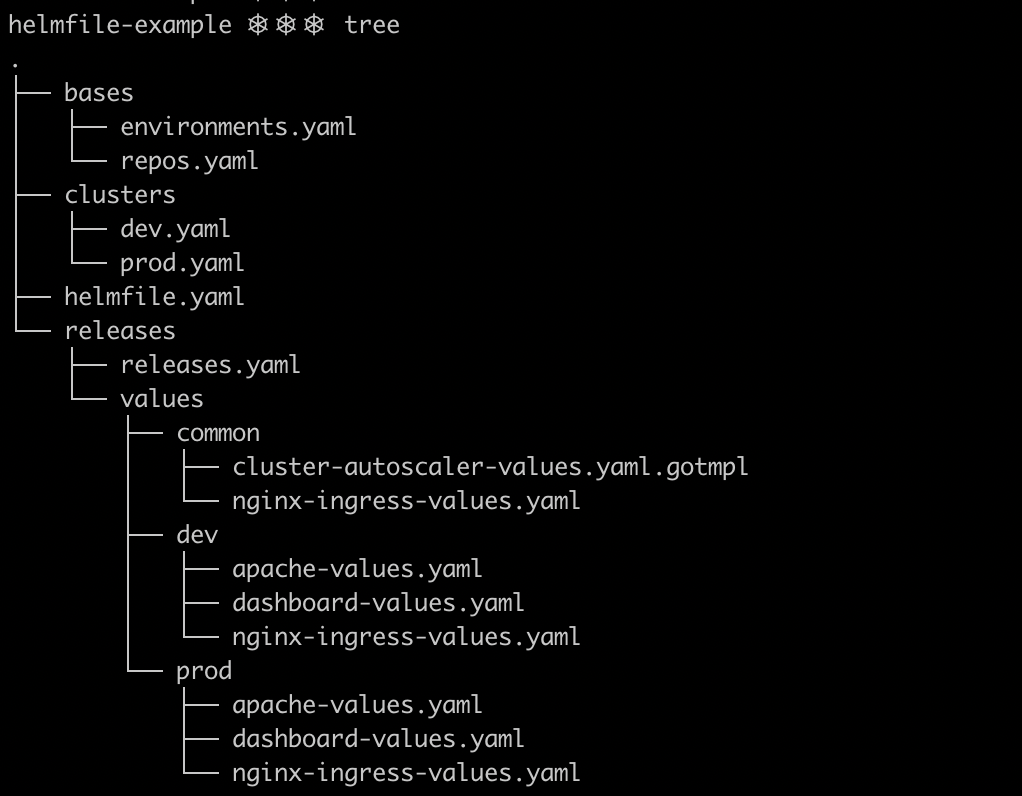Click the first Kubernetes wheel icon in prompt

pos(258,25)
